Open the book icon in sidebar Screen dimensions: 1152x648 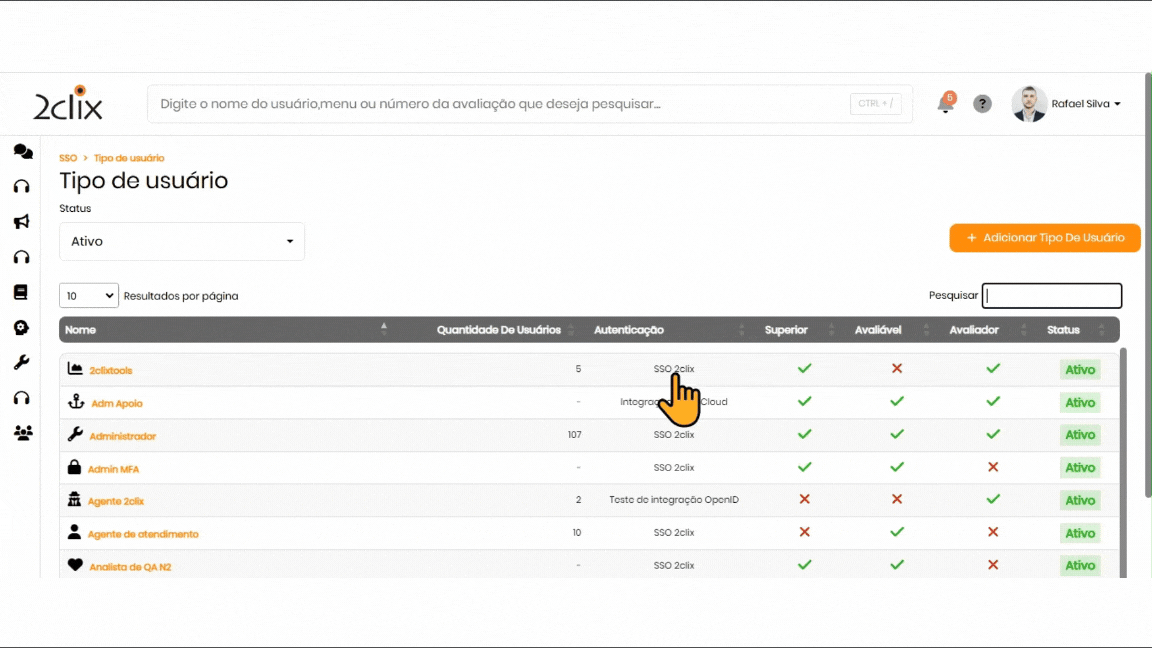pyautogui.click(x=21, y=292)
